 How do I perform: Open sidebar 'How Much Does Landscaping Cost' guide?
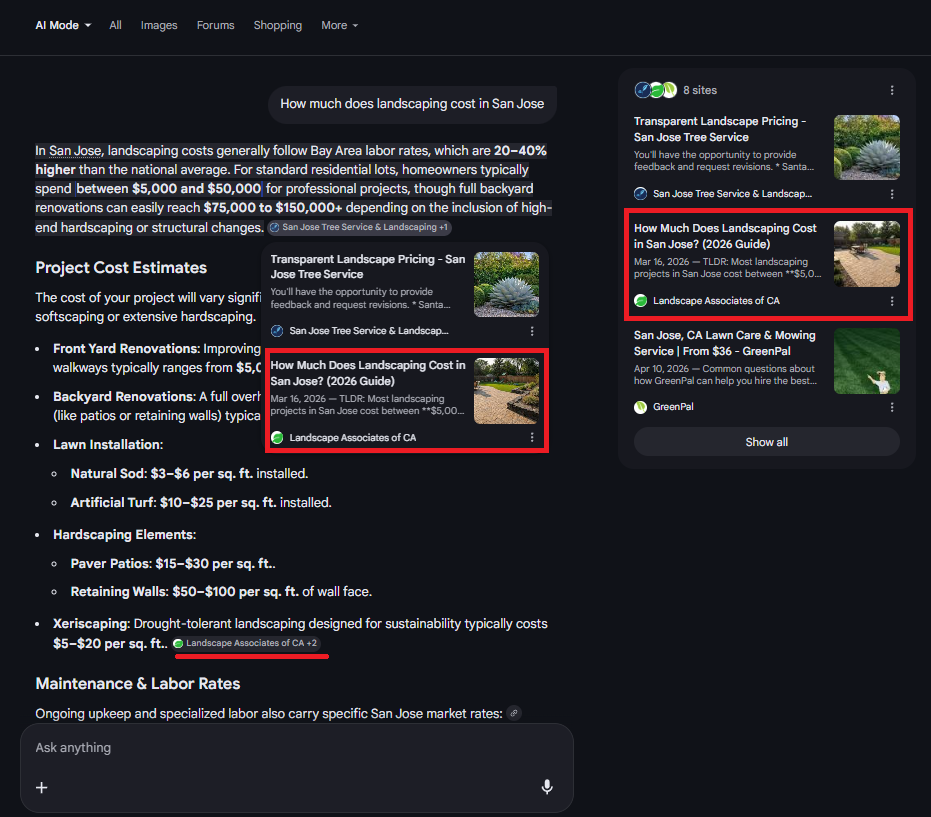[x=725, y=236]
